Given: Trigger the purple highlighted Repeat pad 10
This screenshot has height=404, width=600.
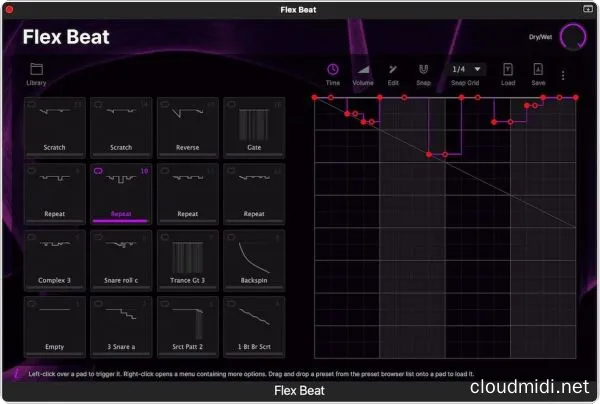Looking at the screenshot, I should [x=121, y=194].
